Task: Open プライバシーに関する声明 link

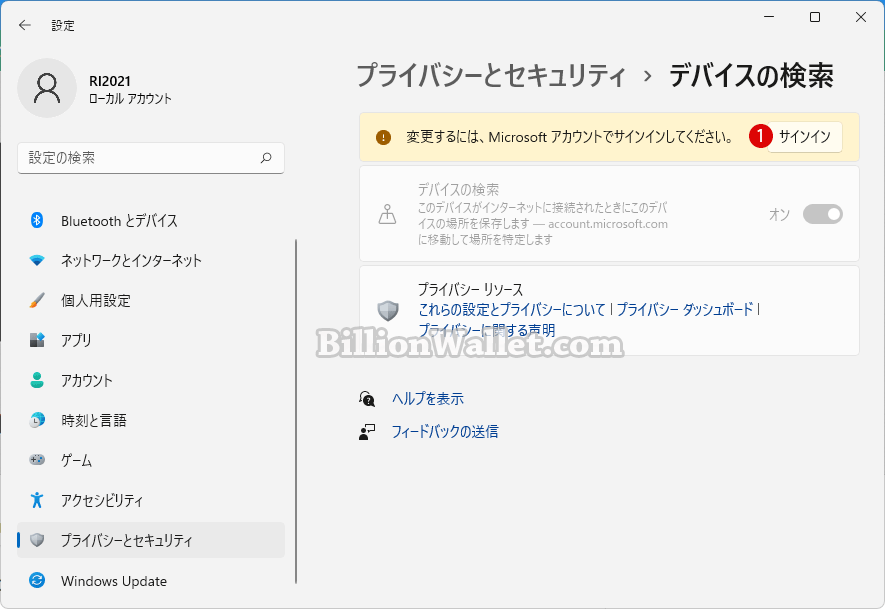Action: pos(487,330)
